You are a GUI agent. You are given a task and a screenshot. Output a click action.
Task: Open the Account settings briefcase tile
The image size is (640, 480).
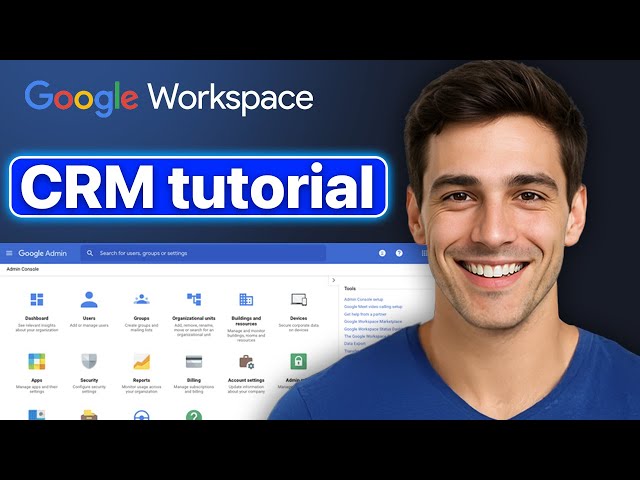tap(246, 373)
